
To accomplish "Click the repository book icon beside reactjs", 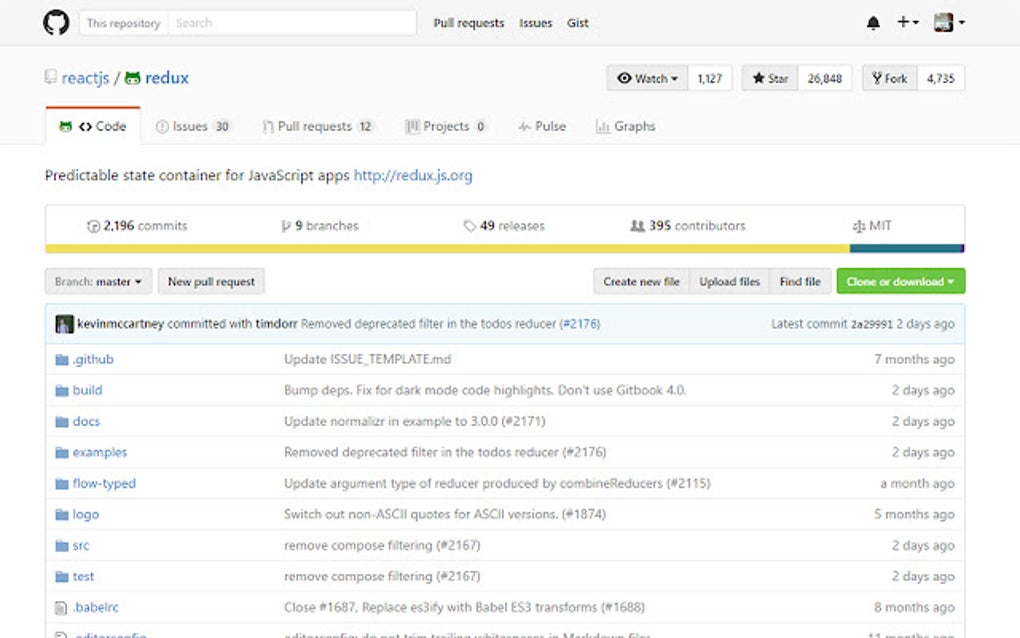I will [51, 77].
